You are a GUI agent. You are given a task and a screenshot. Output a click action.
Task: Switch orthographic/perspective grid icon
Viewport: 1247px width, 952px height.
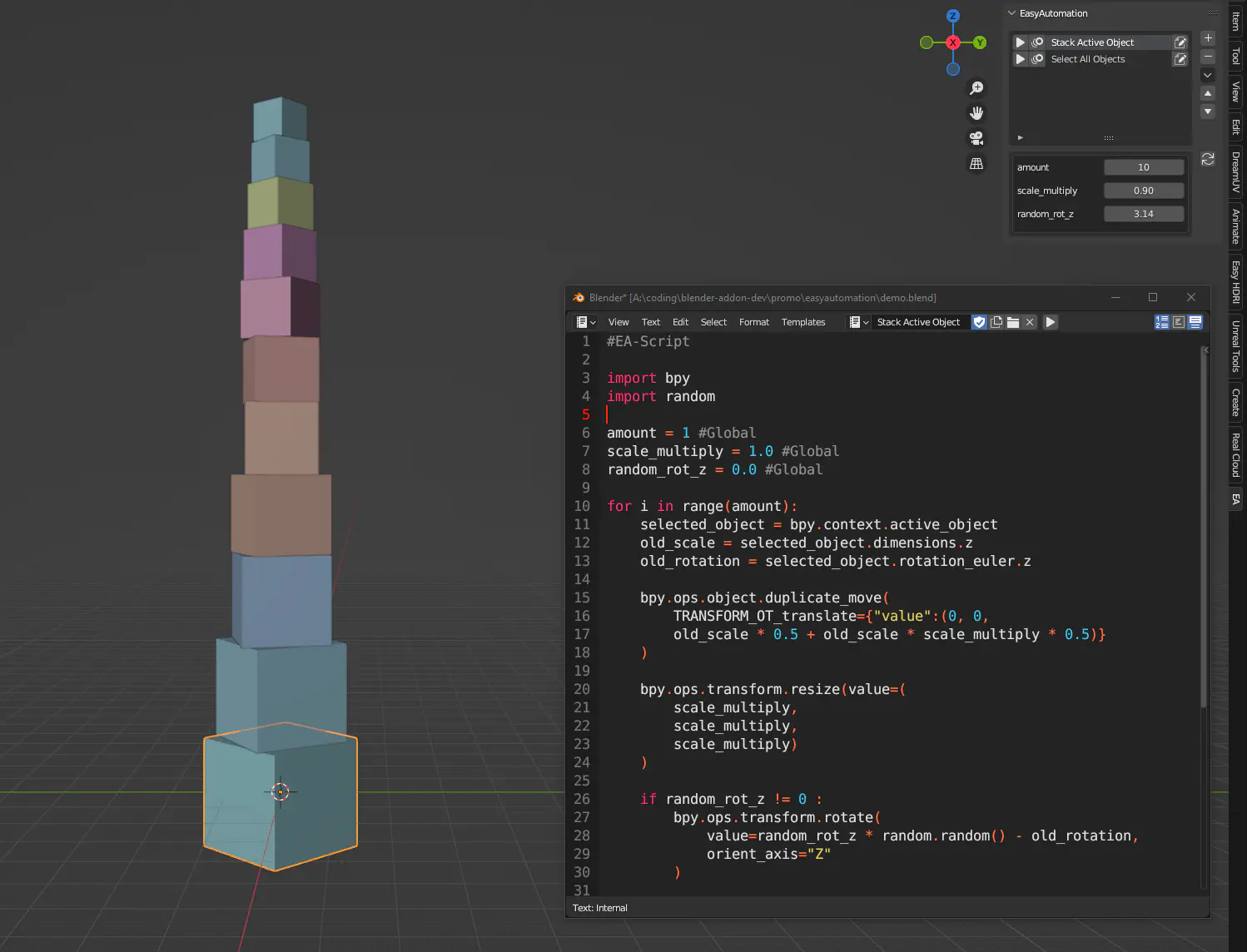(x=976, y=164)
